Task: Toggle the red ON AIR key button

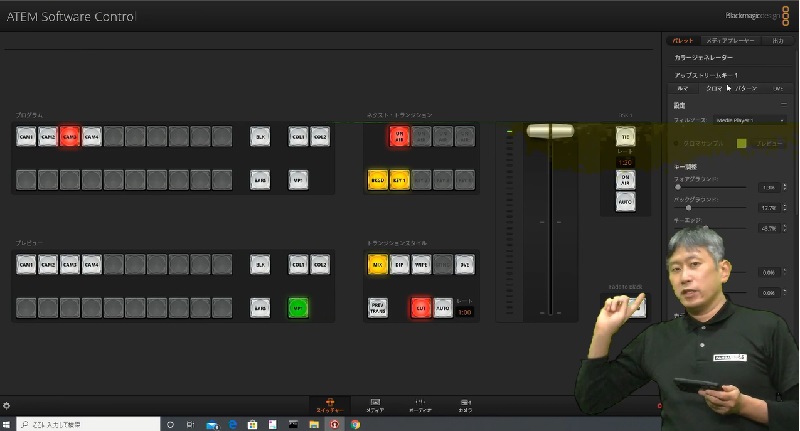Action: coord(399,137)
